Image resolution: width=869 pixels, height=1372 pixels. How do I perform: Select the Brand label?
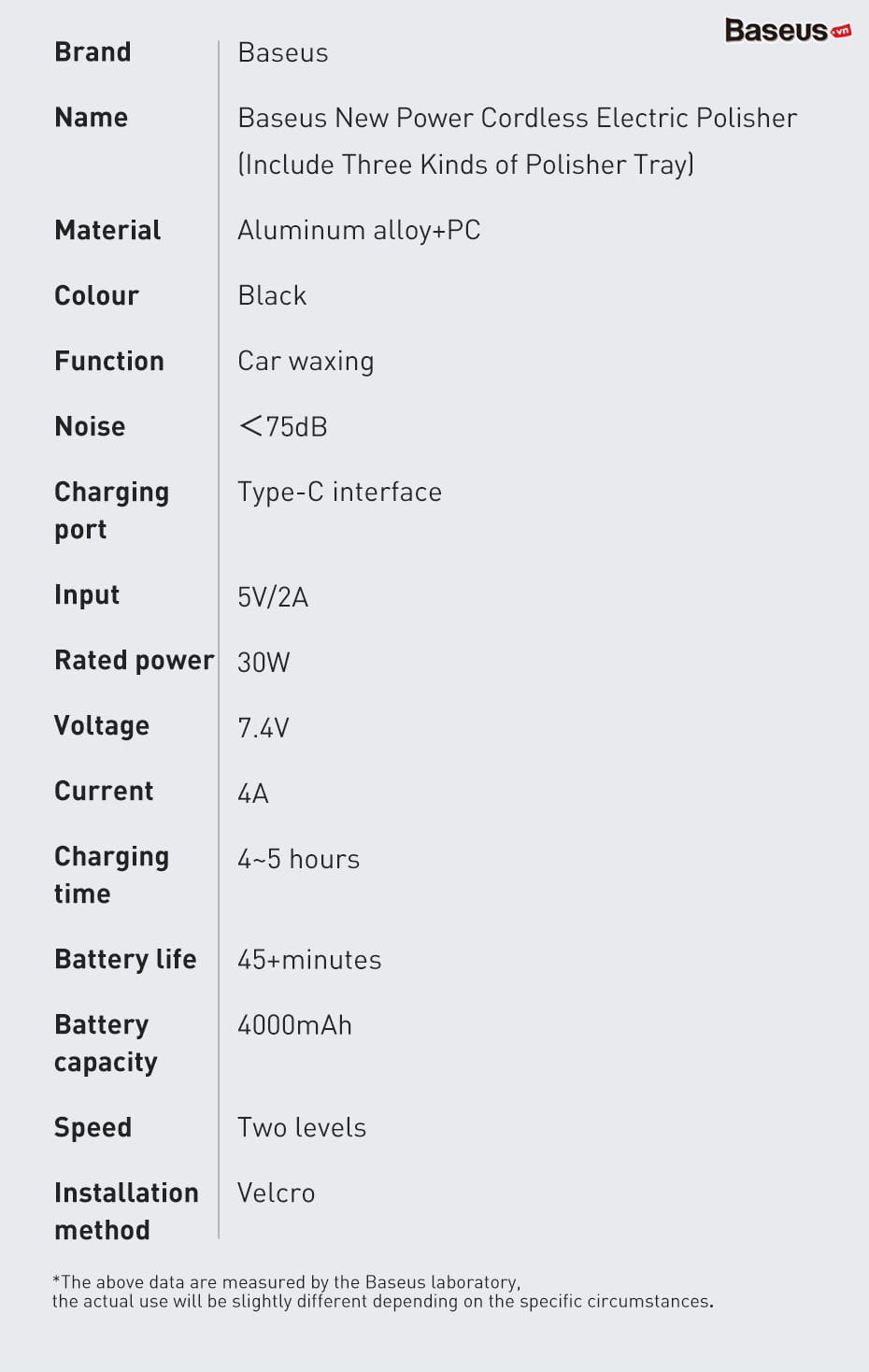click(93, 52)
